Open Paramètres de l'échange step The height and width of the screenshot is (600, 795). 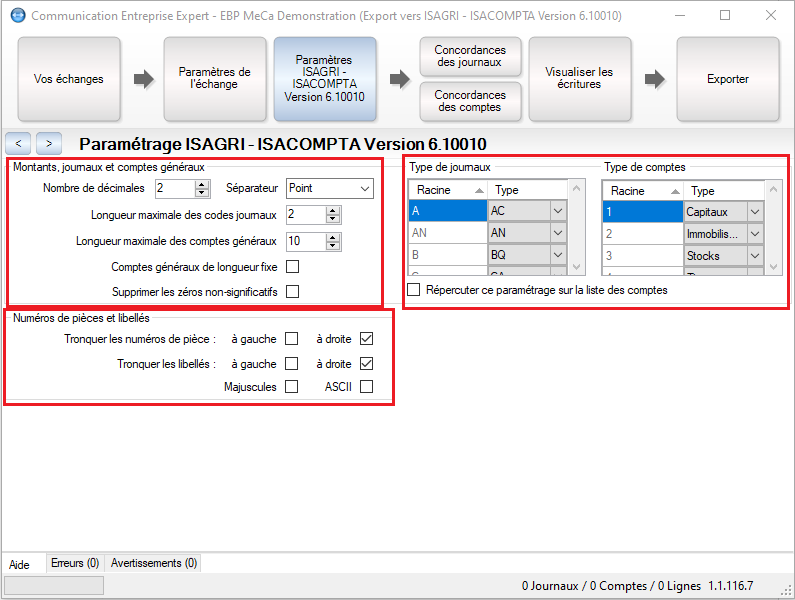(214, 79)
